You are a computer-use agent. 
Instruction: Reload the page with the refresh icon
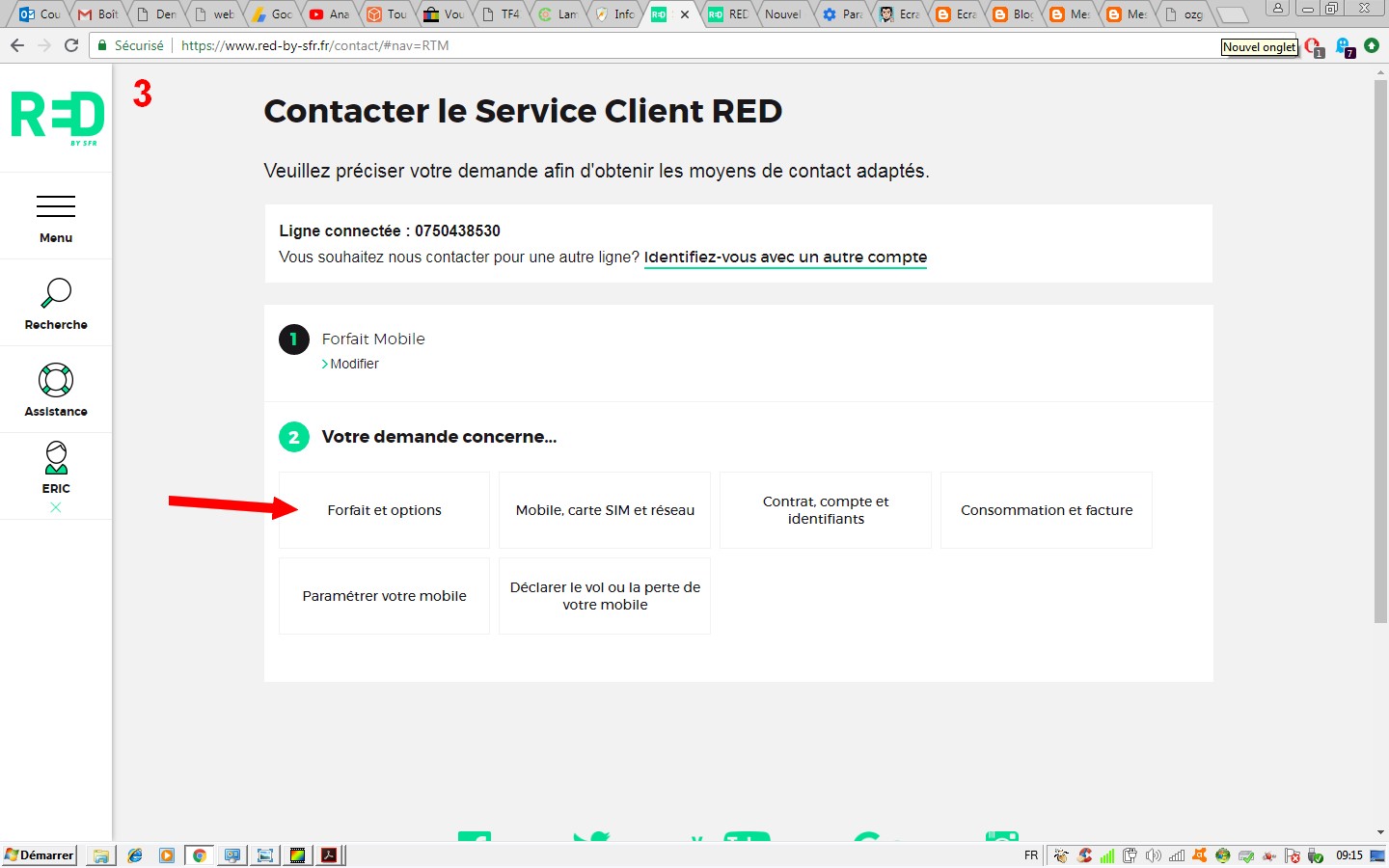(71, 45)
